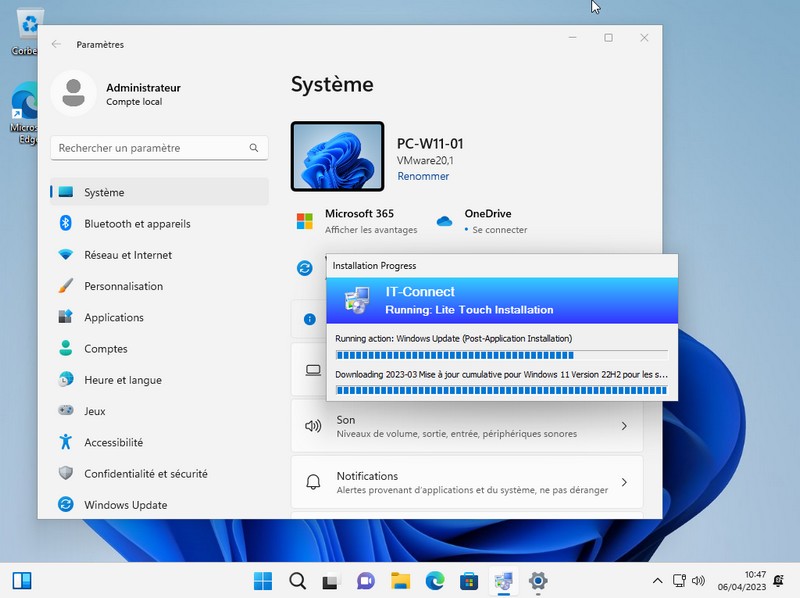Click the Son speaker icon
Viewport: 800px width, 598px height.
tap(313, 426)
